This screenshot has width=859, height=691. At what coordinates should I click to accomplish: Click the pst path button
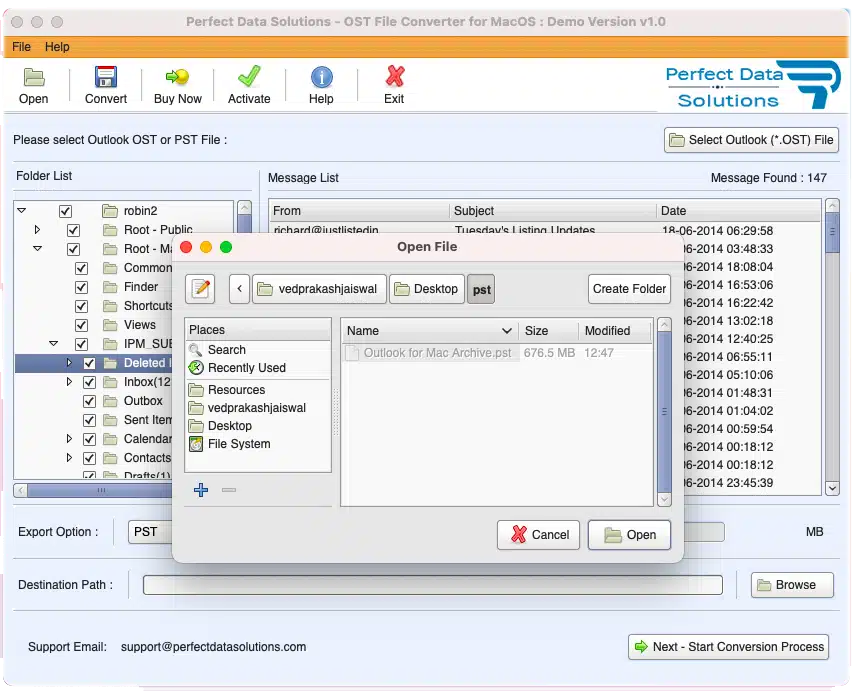coord(482,289)
